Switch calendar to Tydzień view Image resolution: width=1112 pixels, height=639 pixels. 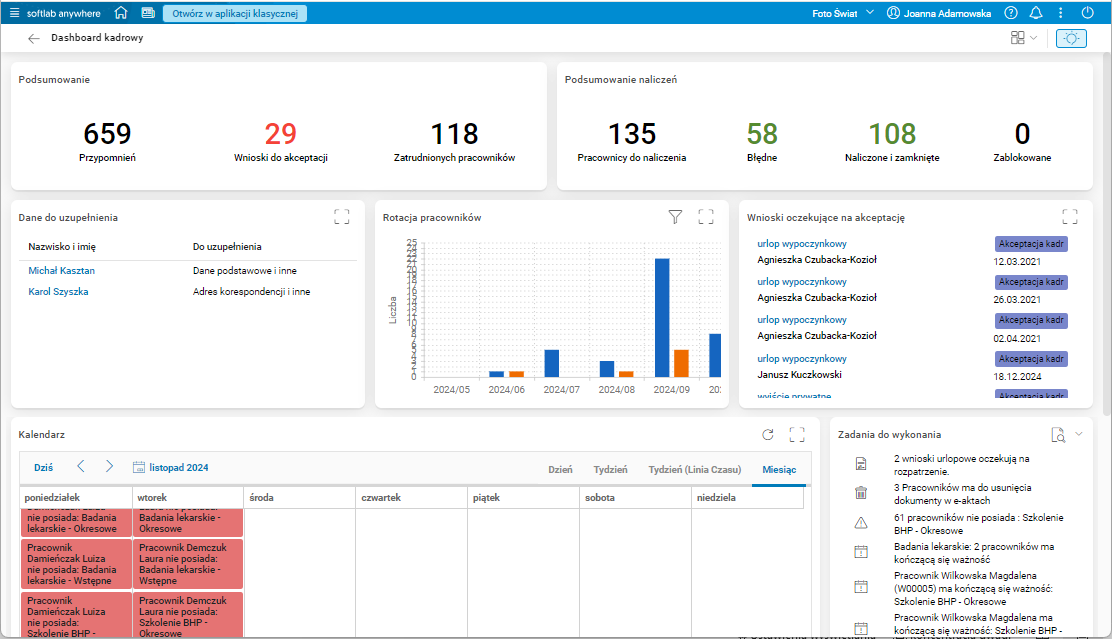[x=610, y=469]
